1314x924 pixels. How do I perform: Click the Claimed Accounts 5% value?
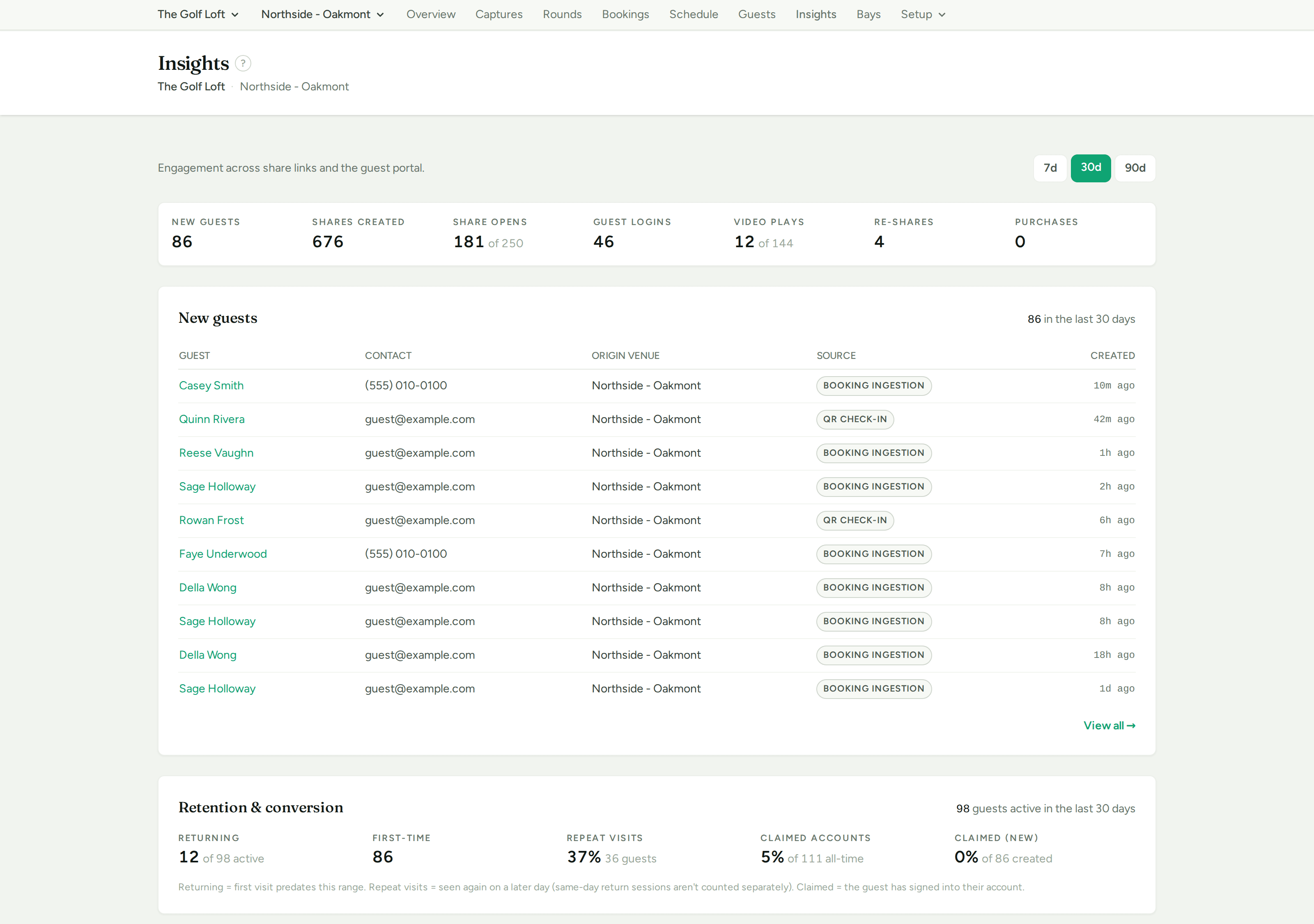point(772,857)
